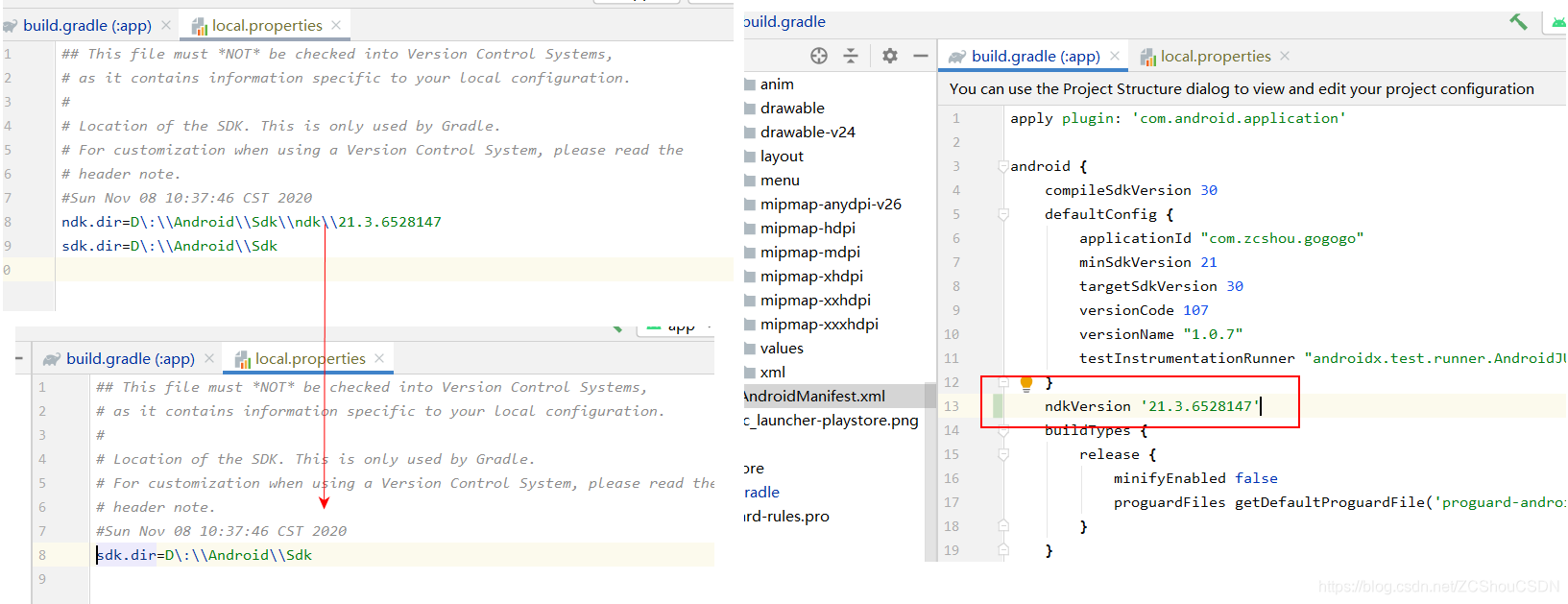The image size is (1568, 604).
Task: Click versionCode 107 line
Action: click(1145, 310)
